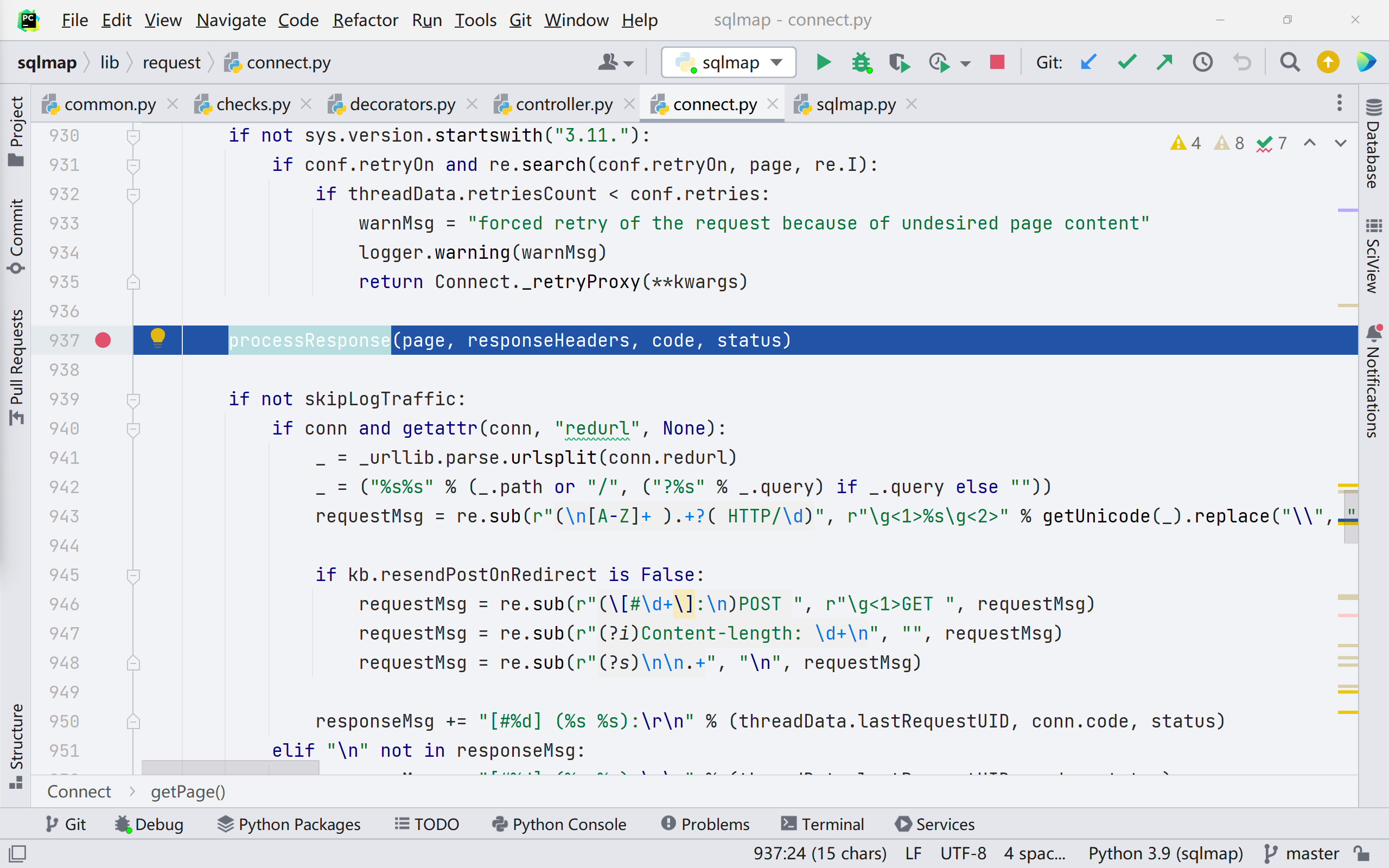Rollback changes with undo arrow

tap(1241, 61)
